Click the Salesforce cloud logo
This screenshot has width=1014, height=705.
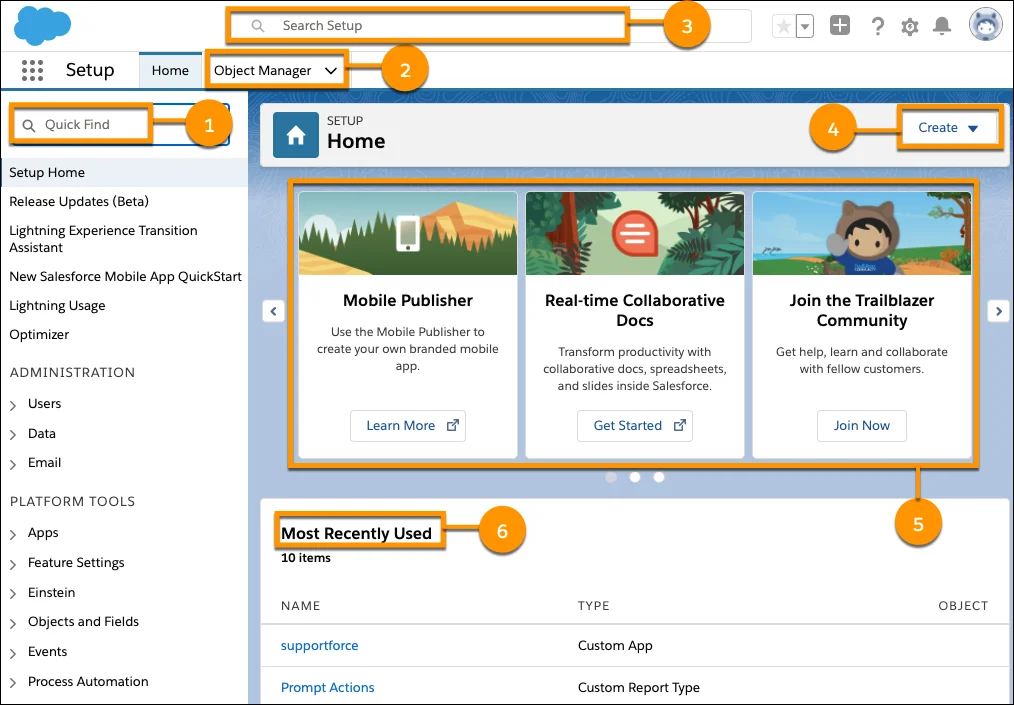pyautogui.click(x=43, y=25)
